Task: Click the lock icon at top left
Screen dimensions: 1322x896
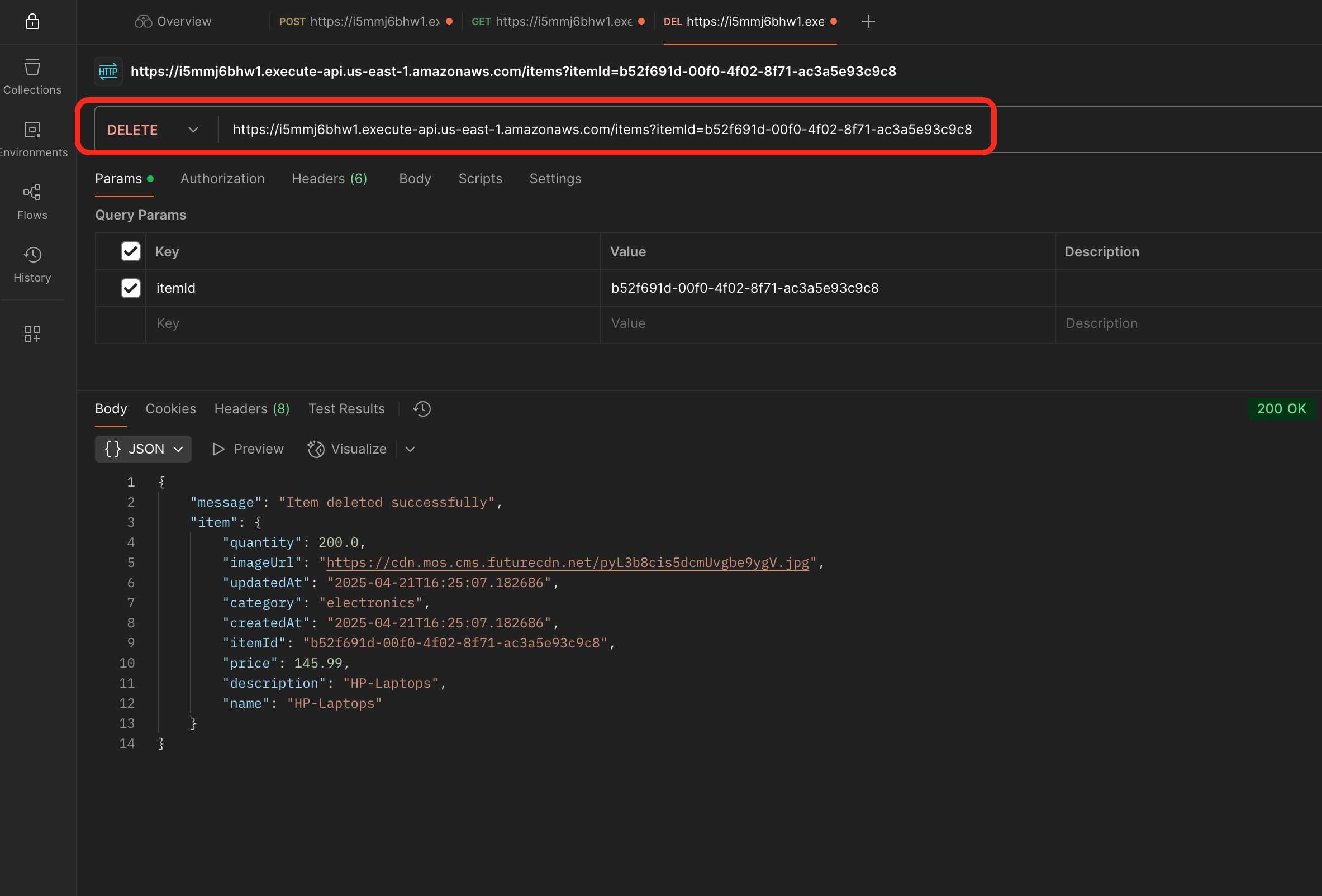Action: click(x=32, y=22)
